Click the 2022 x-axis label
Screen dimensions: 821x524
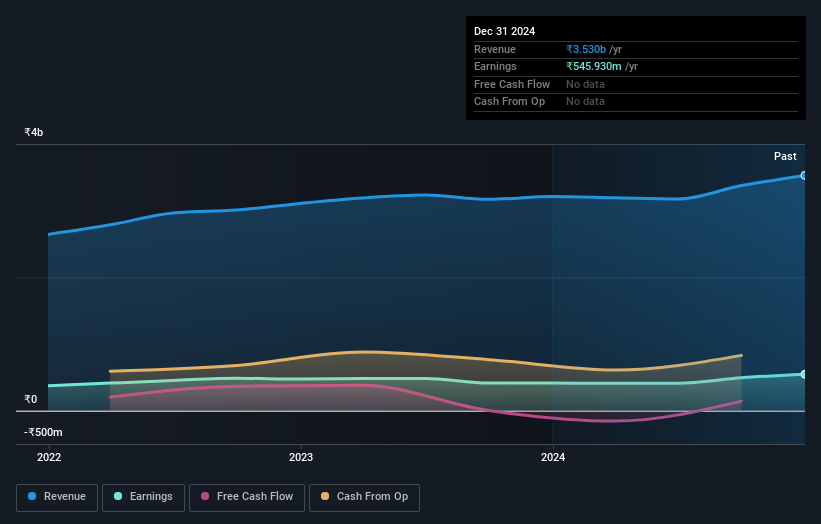click(49, 458)
